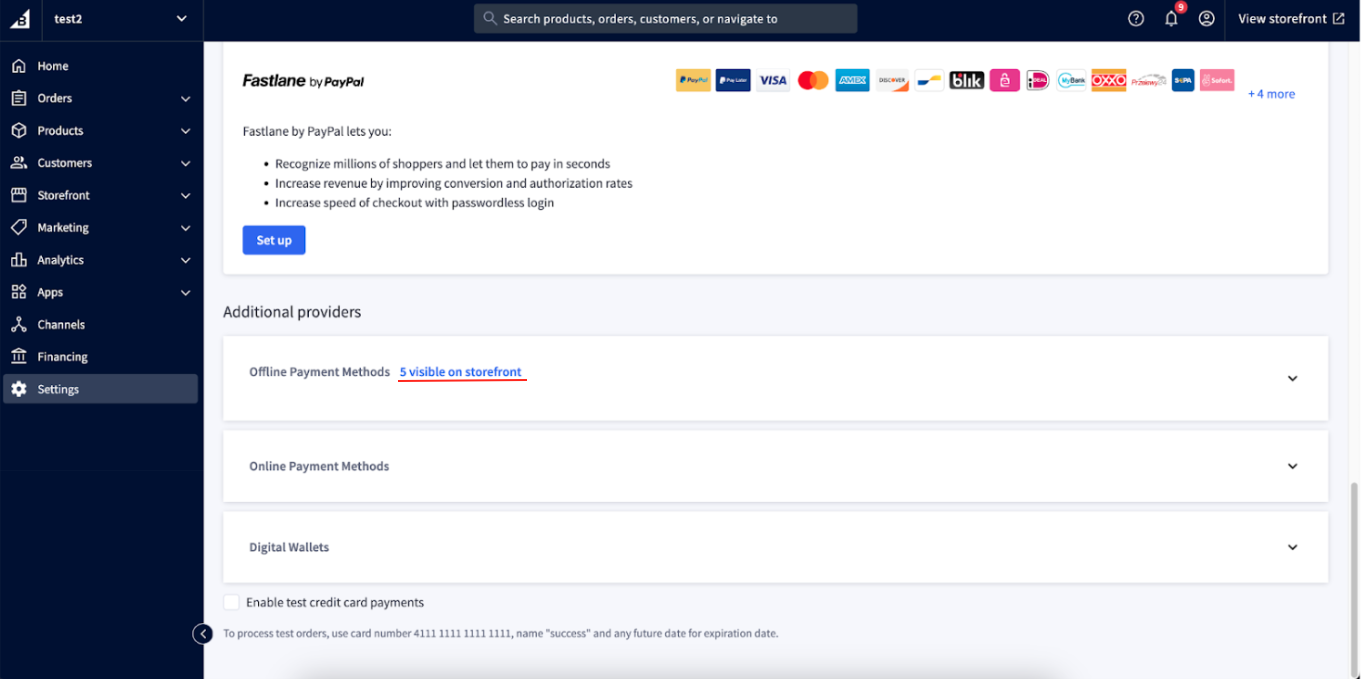Screen dimensions: 1362x679
Task: Click the Digital Wallets title
Action: tap(289, 547)
